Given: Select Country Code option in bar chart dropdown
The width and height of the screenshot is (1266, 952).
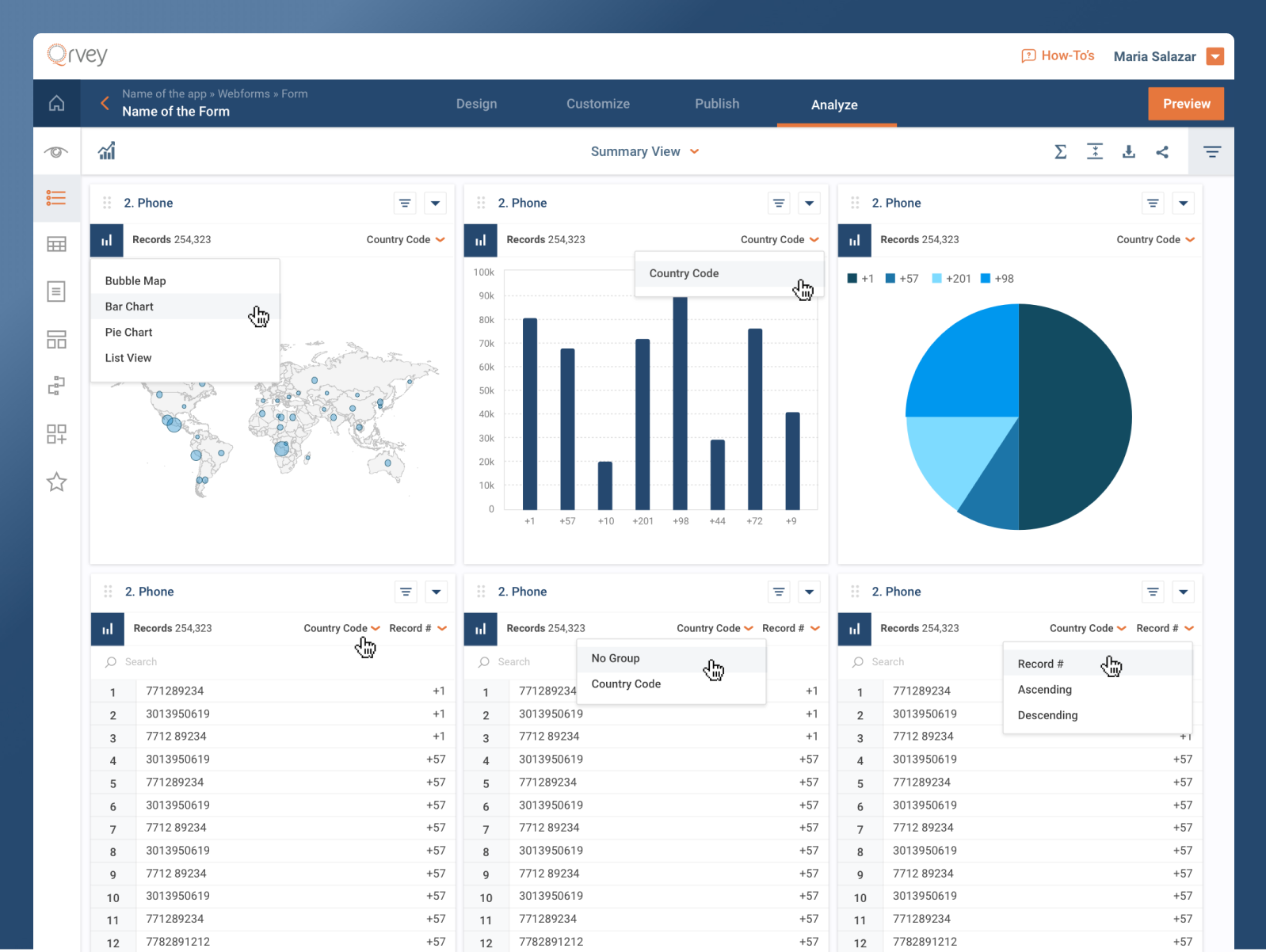Looking at the screenshot, I should pyautogui.click(x=729, y=273).
